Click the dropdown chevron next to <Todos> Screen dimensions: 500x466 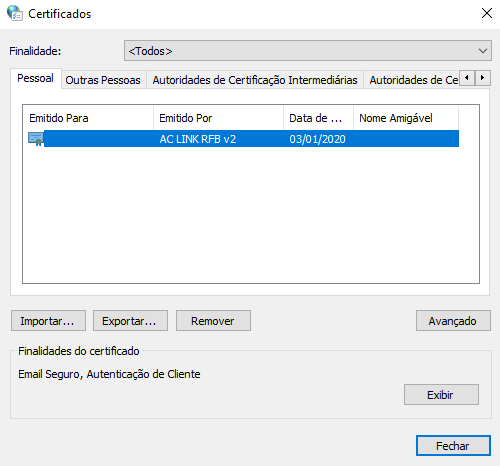pyautogui.click(x=483, y=51)
